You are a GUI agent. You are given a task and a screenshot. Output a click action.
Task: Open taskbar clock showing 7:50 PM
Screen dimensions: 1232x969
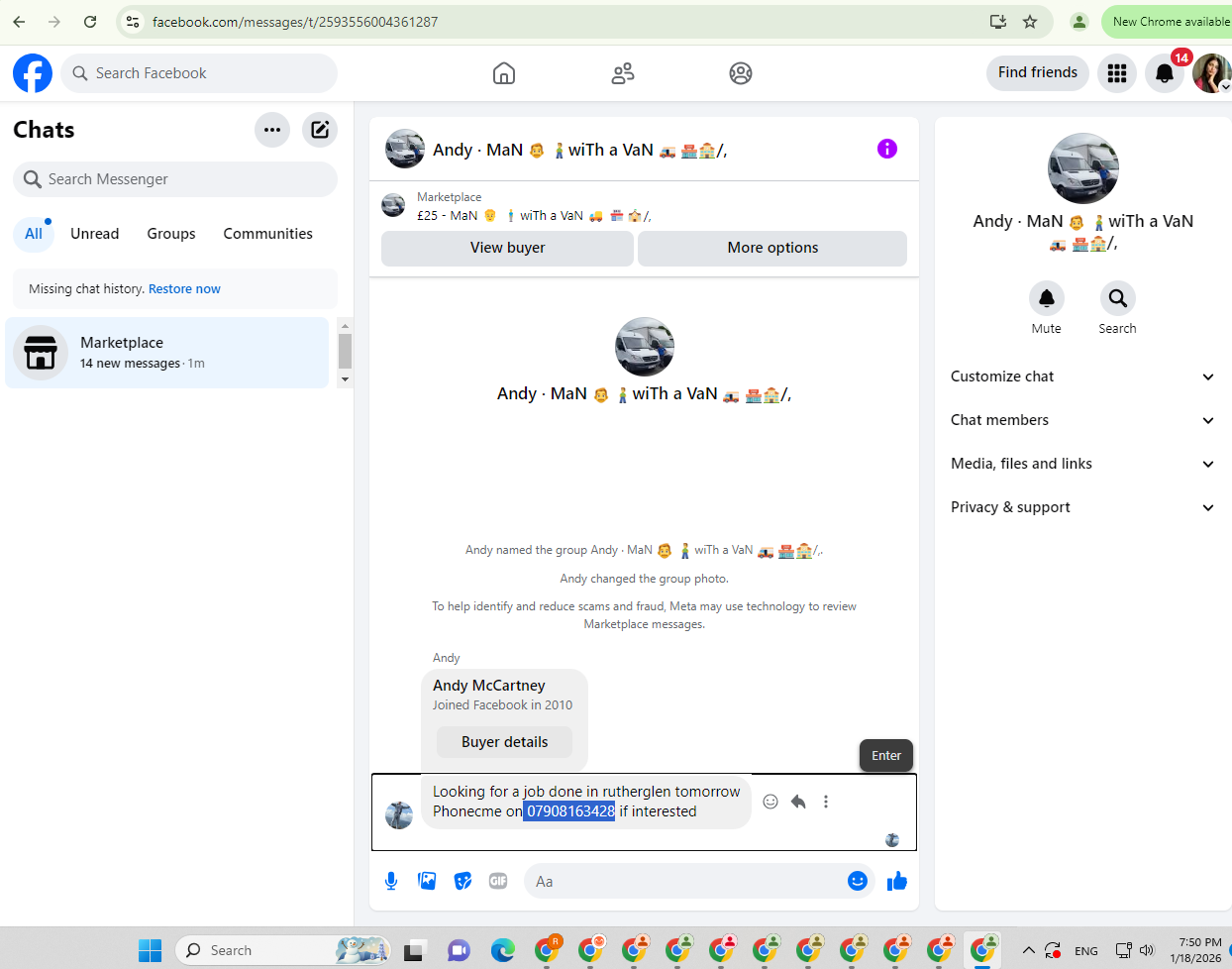pyautogui.click(x=1195, y=950)
